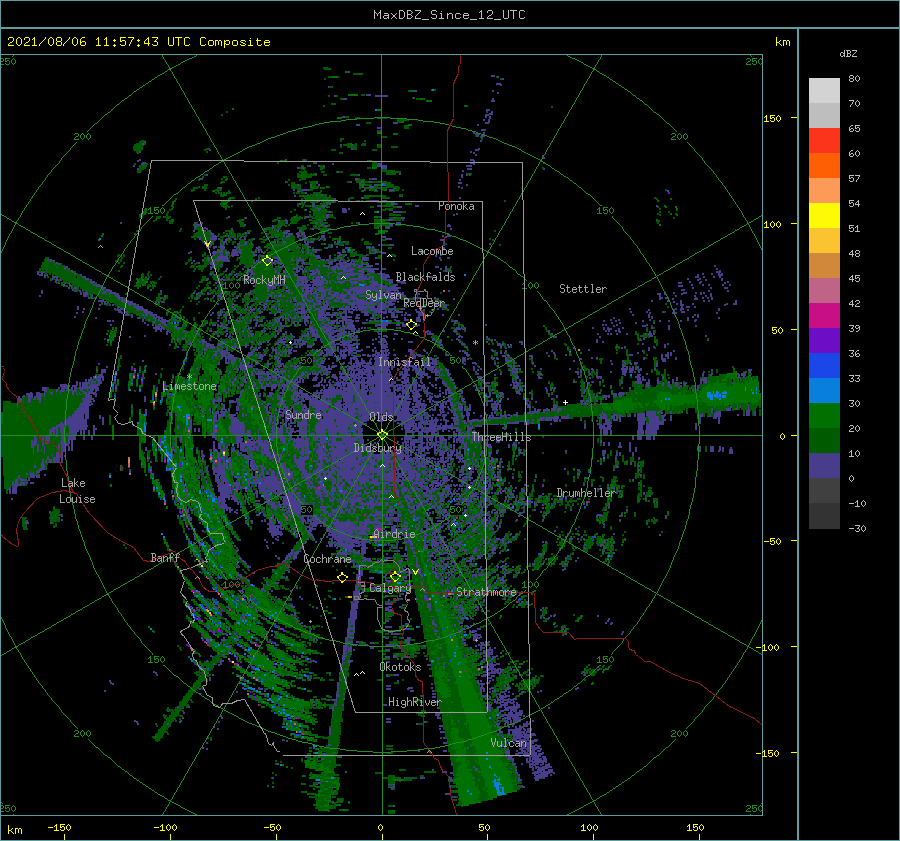The width and height of the screenshot is (900, 841).
Task: Click the Stettler town label
Action: pos(583,289)
